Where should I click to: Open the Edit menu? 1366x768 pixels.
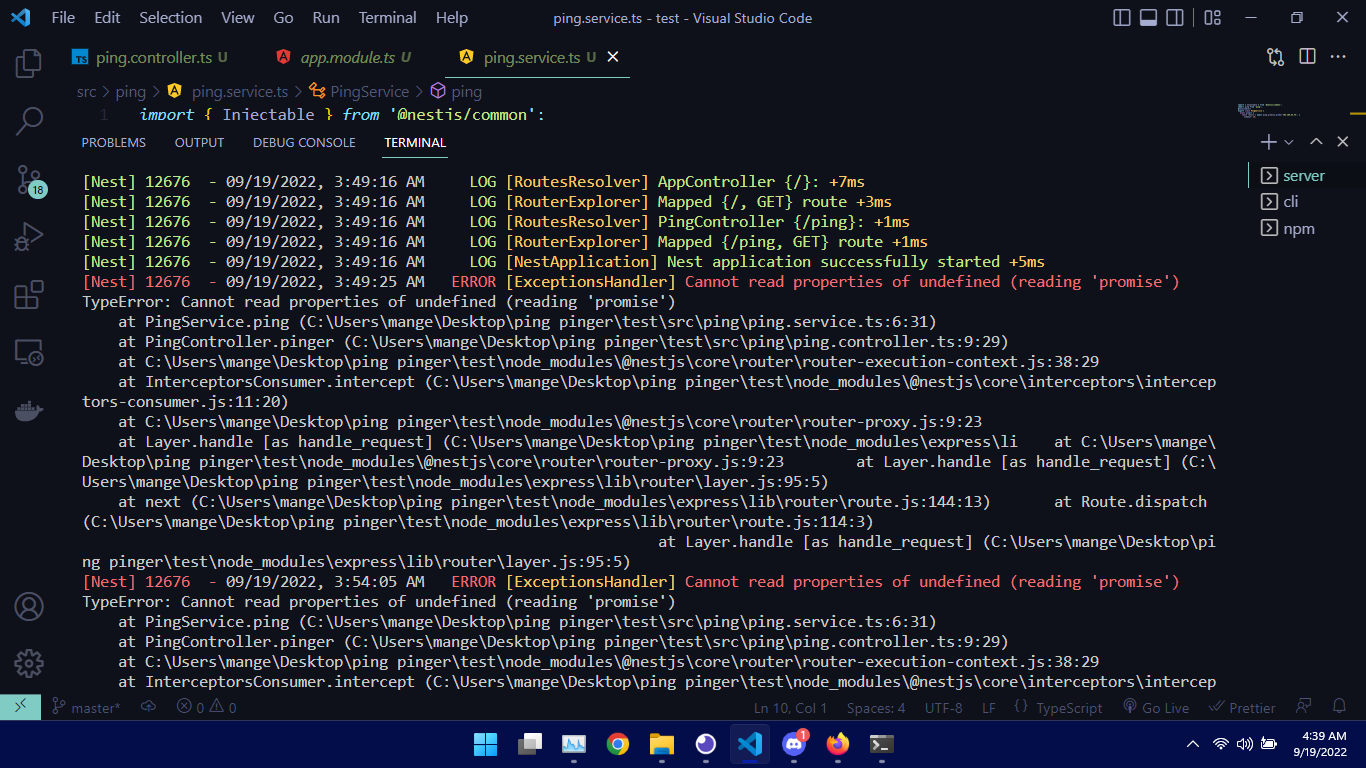point(107,18)
